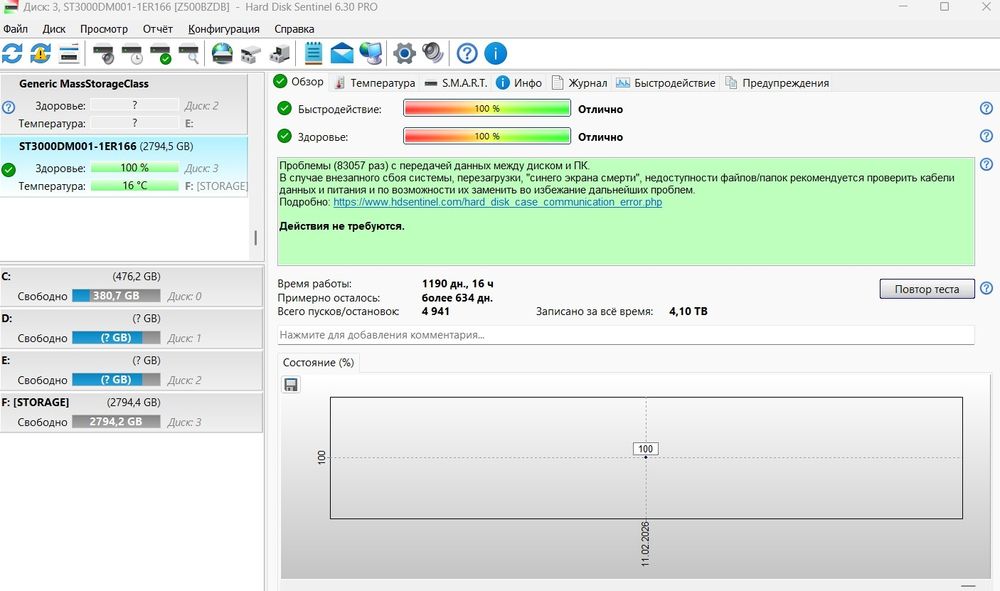The height and width of the screenshot is (591, 1000).
Task: Click the disk icon with green check
Action: point(161,54)
